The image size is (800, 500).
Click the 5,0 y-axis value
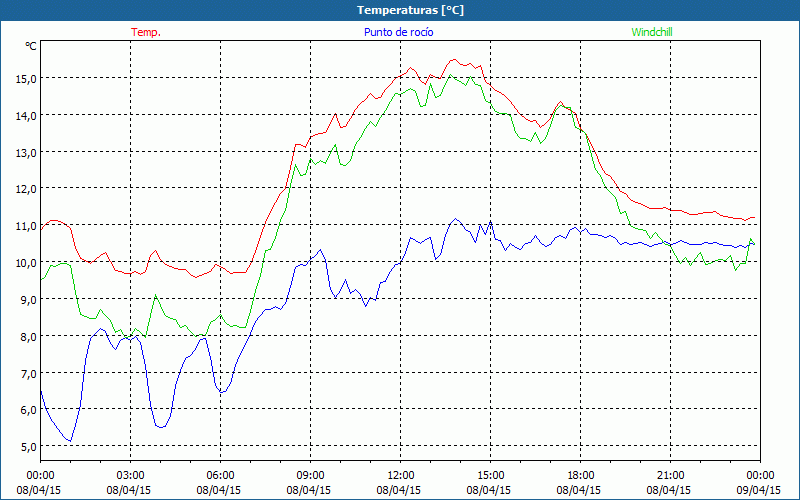click(x=30, y=447)
